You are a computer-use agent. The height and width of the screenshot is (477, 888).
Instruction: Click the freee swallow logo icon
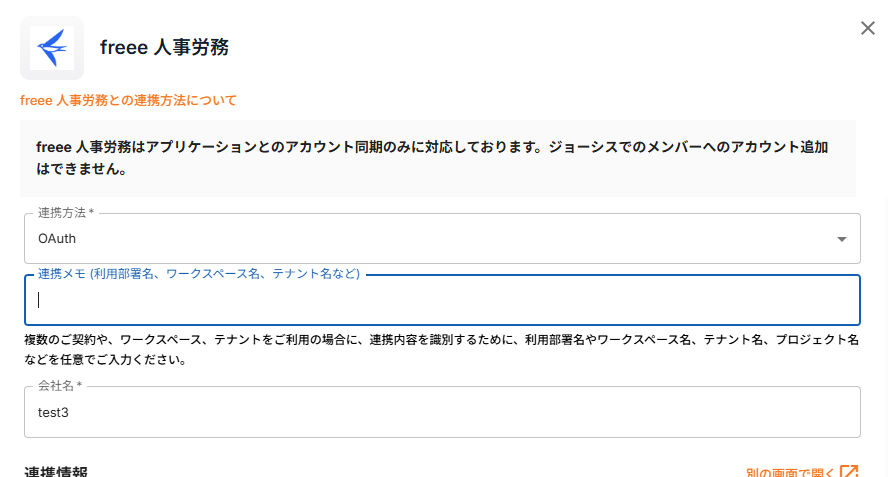pyautogui.click(x=51, y=47)
